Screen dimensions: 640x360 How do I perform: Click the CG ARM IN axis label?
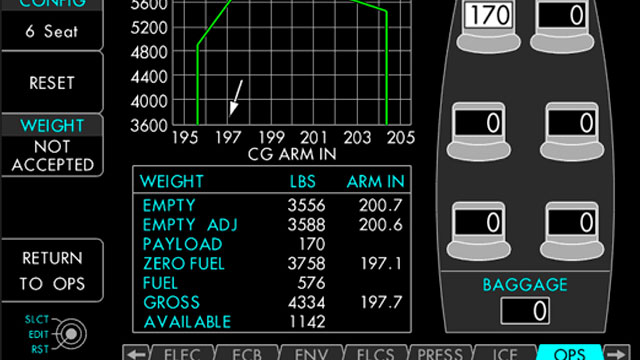click(292, 154)
